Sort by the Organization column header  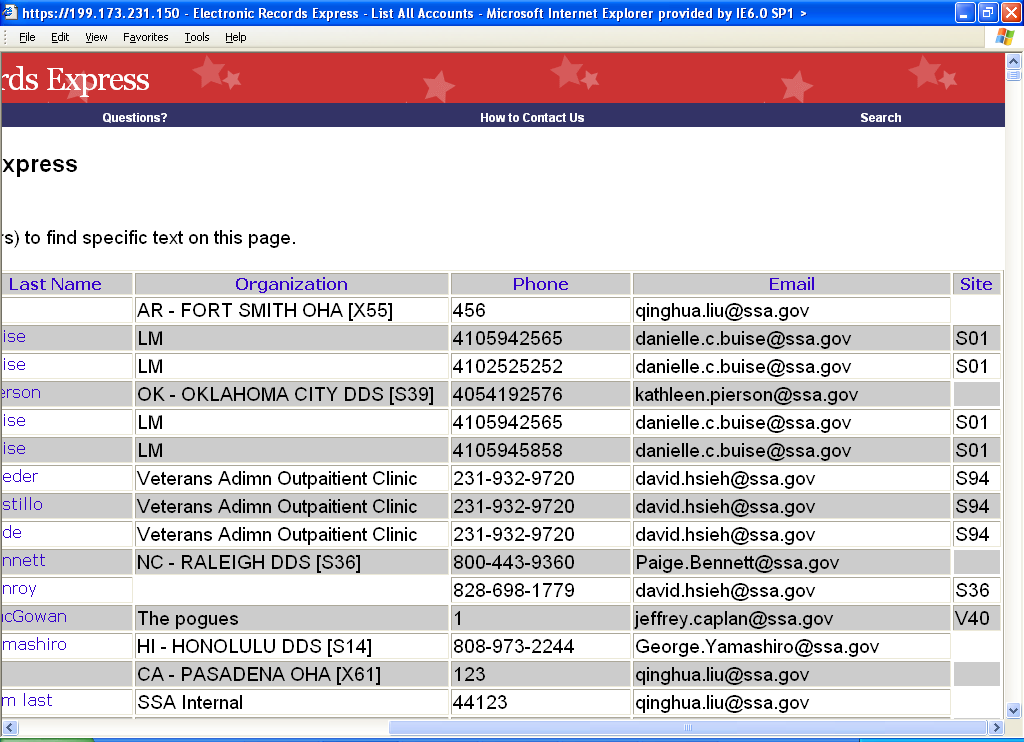(291, 284)
